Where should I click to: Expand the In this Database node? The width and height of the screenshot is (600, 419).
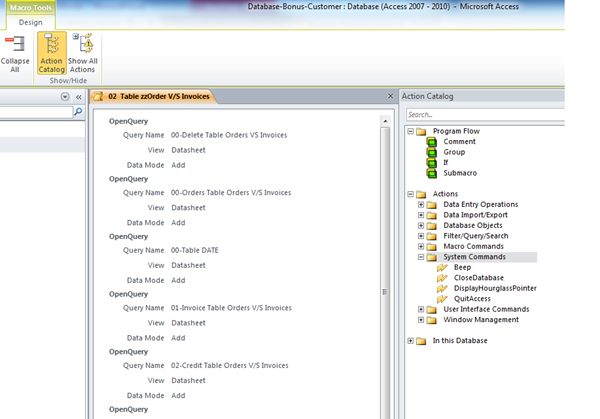click(410, 341)
